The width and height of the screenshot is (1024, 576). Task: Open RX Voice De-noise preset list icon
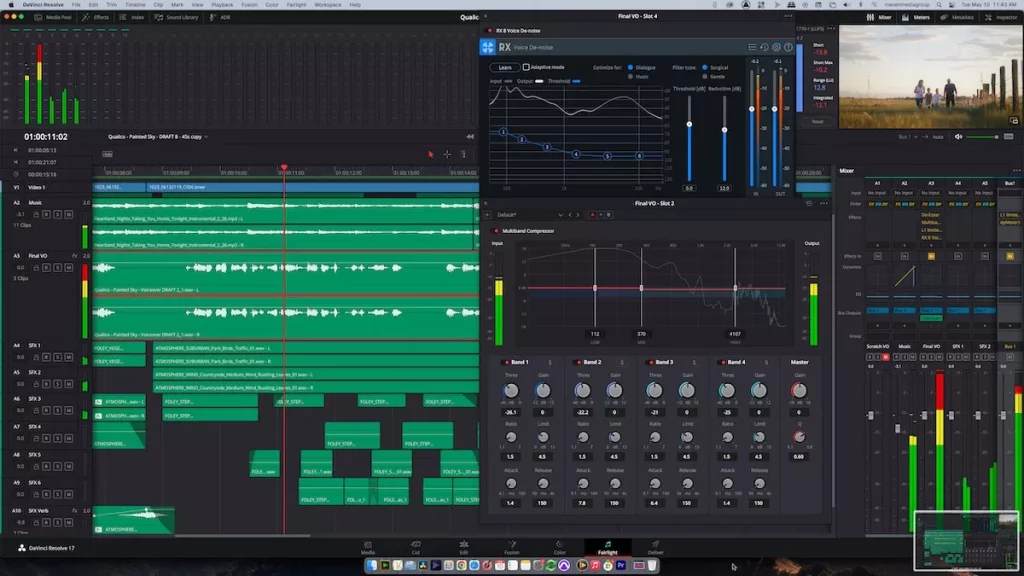click(x=752, y=47)
